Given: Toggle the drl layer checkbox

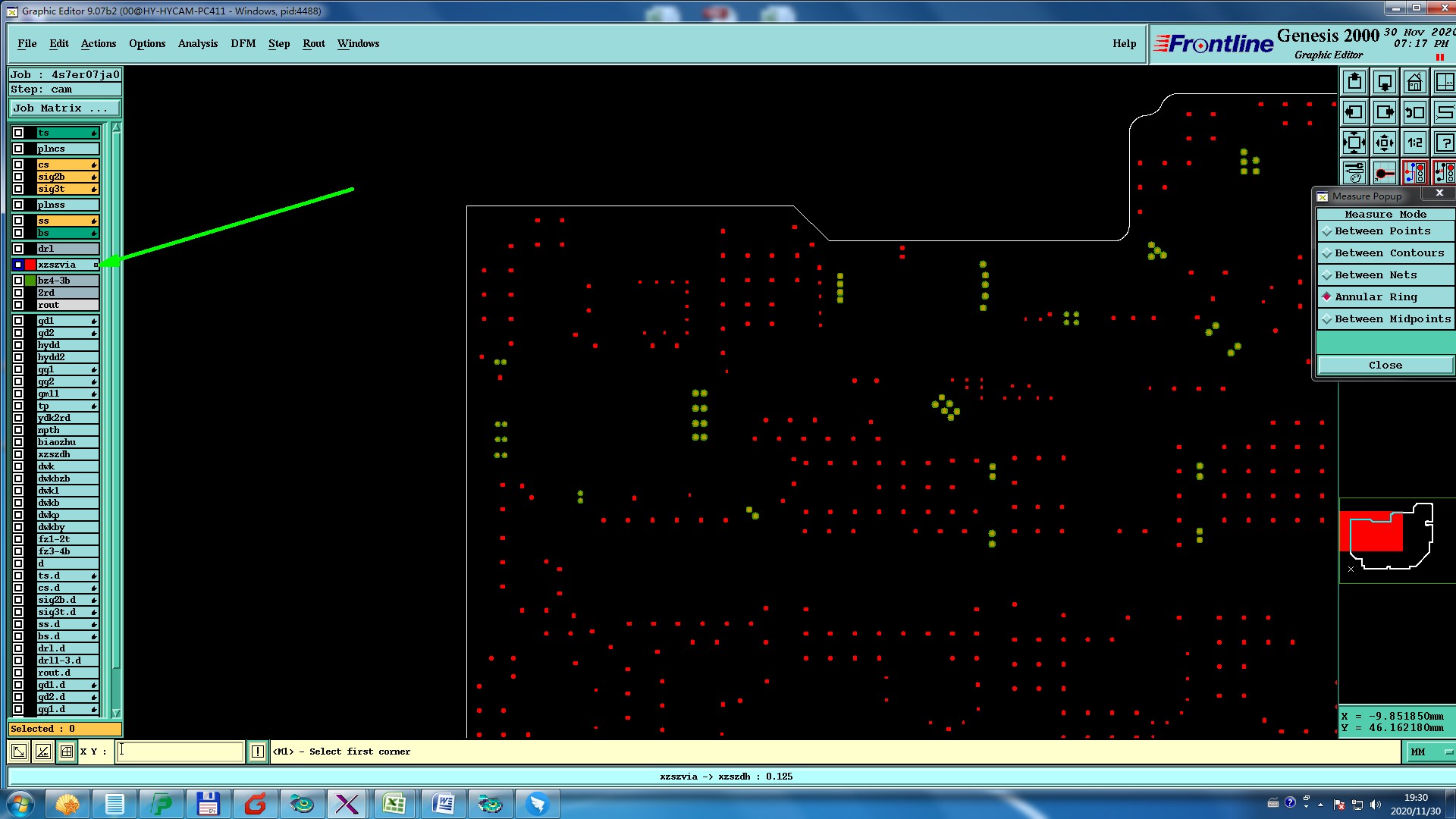Looking at the screenshot, I should (x=18, y=249).
